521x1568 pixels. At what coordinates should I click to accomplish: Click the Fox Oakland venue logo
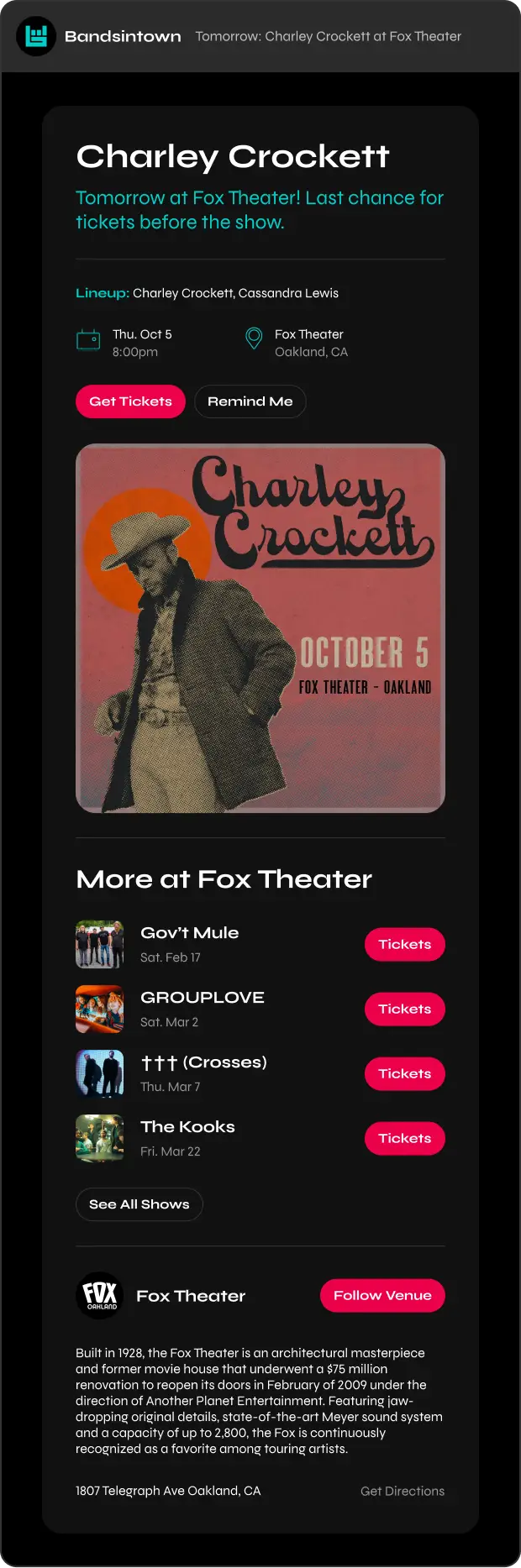pos(100,1295)
